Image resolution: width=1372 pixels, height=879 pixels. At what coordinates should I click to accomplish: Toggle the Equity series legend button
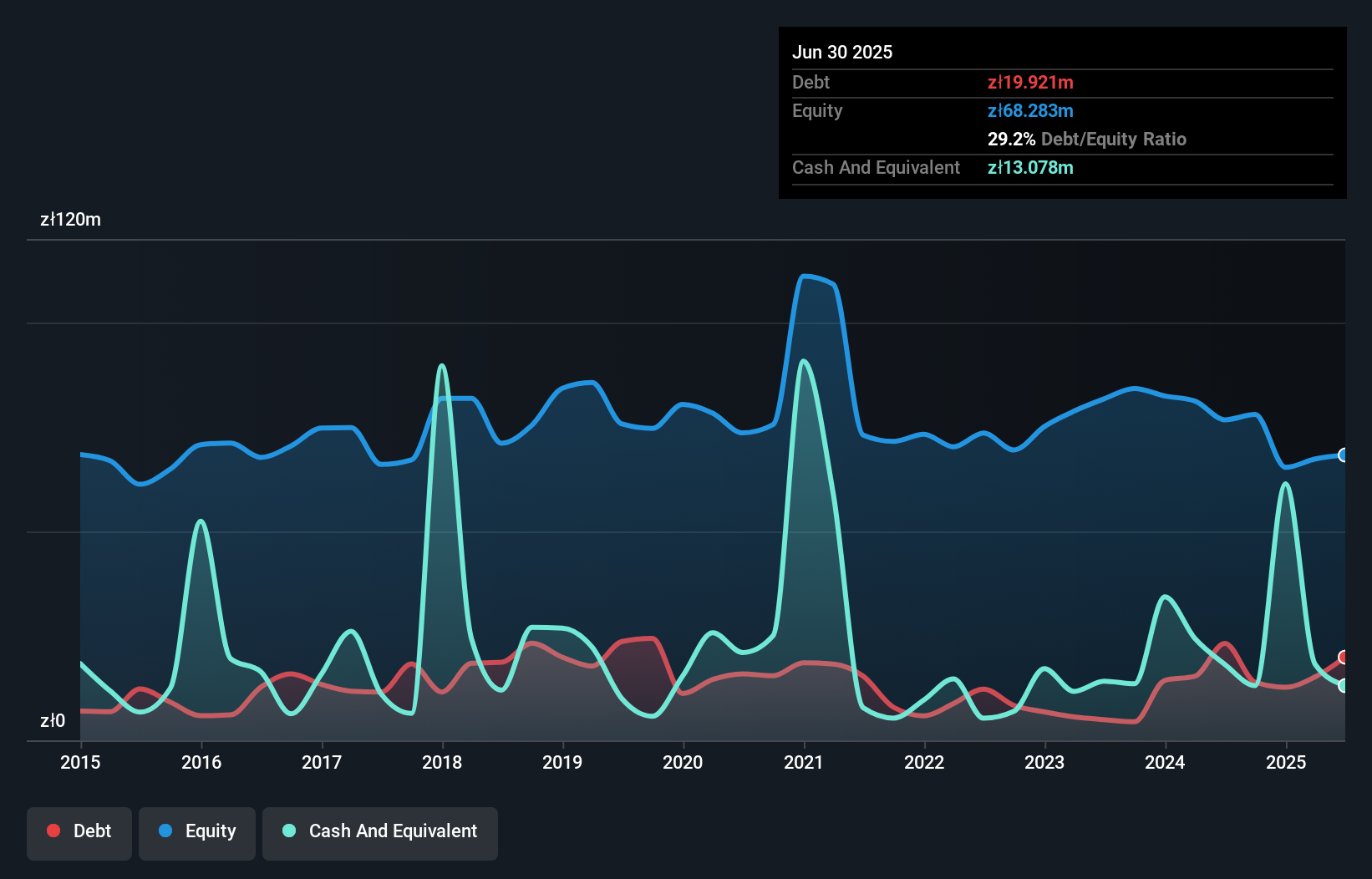click(197, 833)
